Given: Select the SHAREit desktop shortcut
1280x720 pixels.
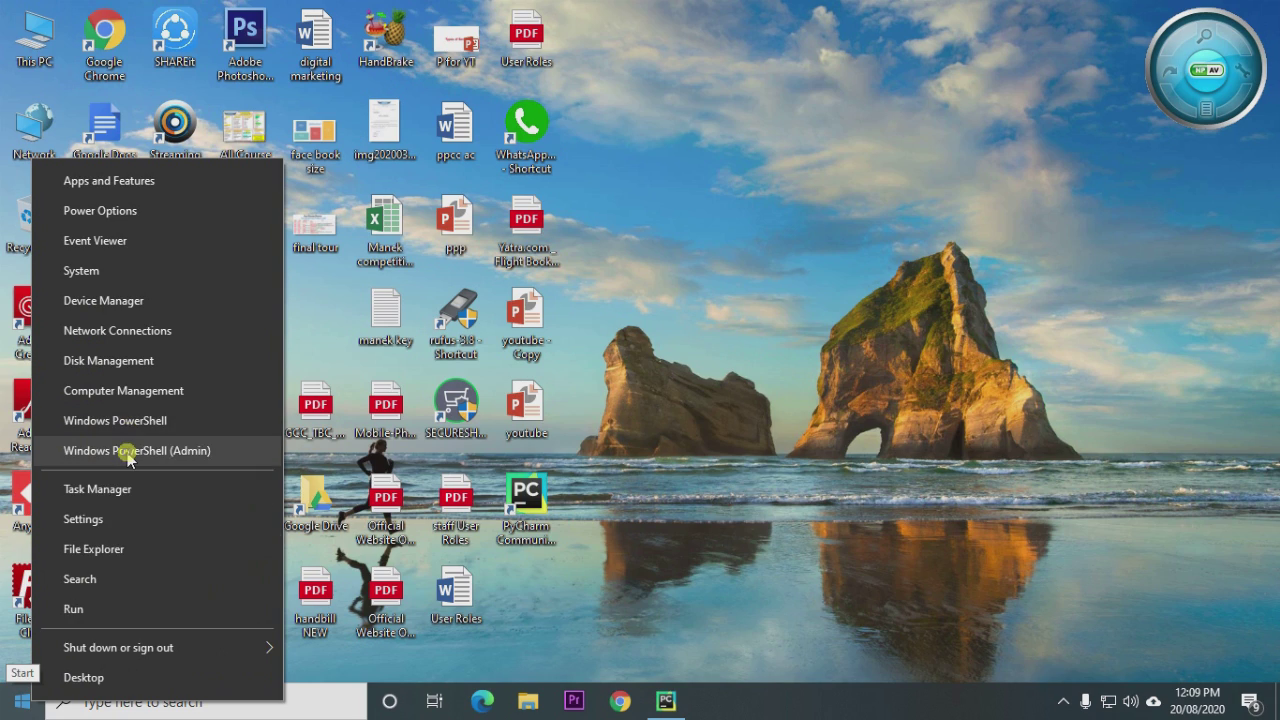Looking at the screenshot, I should (x=175, y=40).
